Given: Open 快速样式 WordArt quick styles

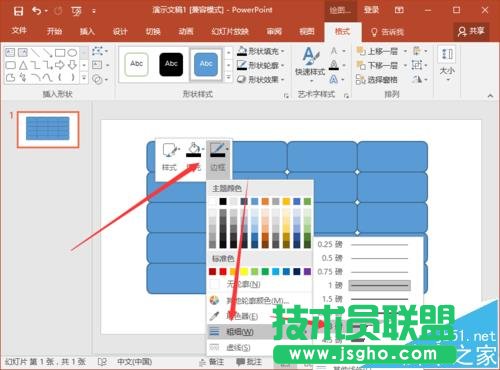Looking at the screenshot, I should tap(310, 65).
